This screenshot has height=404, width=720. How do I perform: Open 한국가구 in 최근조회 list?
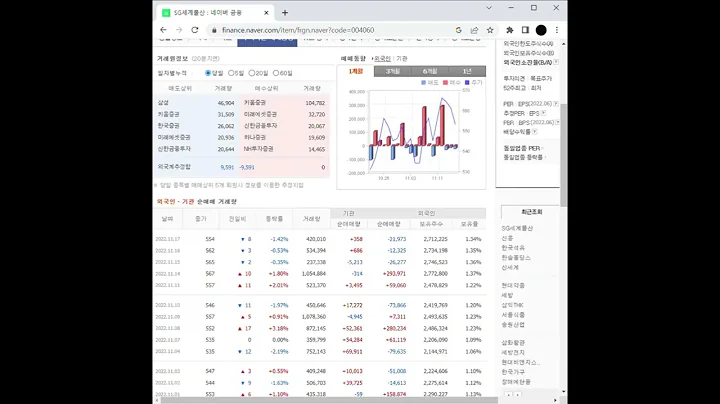tap(513, 372)
